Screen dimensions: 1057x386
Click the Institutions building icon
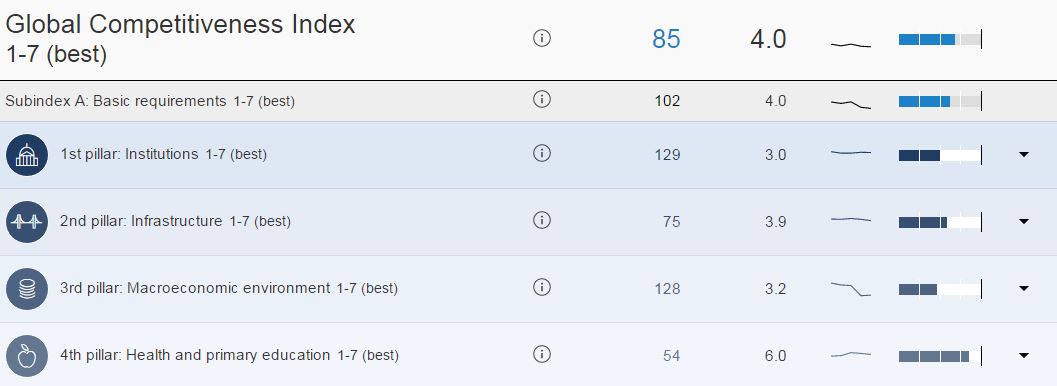tap(27, 155)
